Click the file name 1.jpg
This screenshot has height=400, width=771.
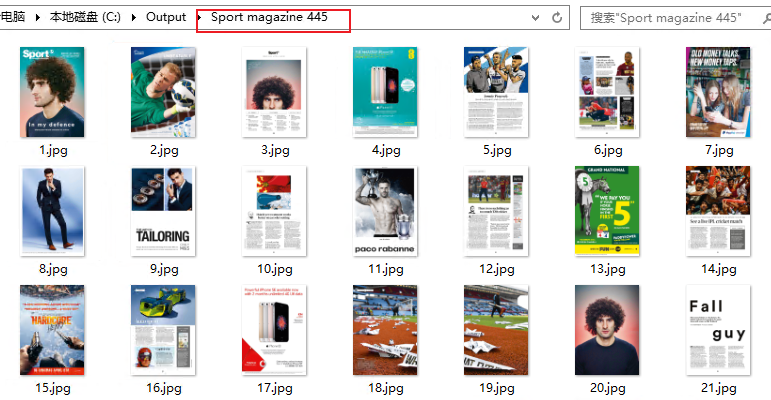(x=53, y=150)
